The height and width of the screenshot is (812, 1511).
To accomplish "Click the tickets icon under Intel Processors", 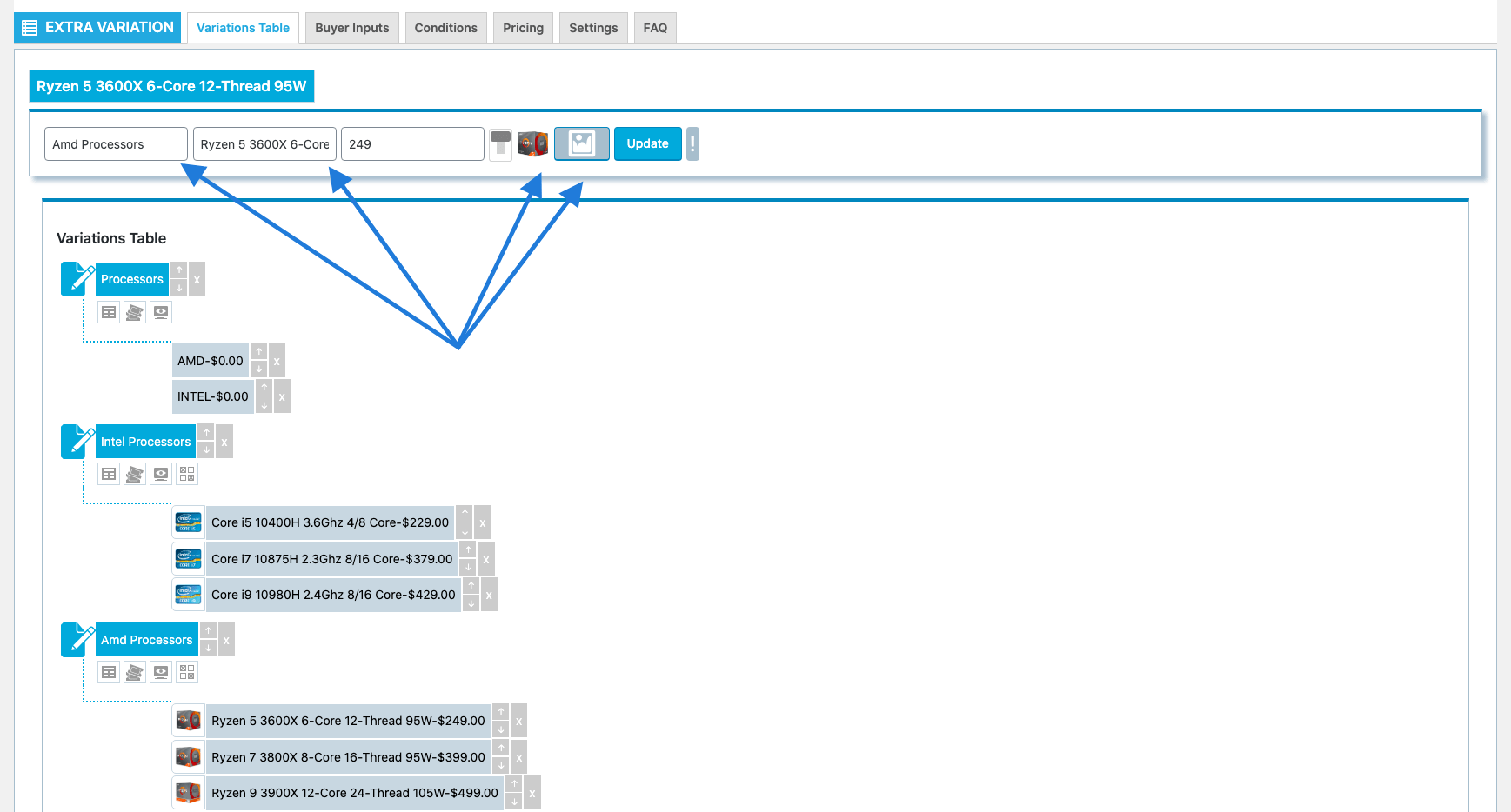I will click(135, 474).
